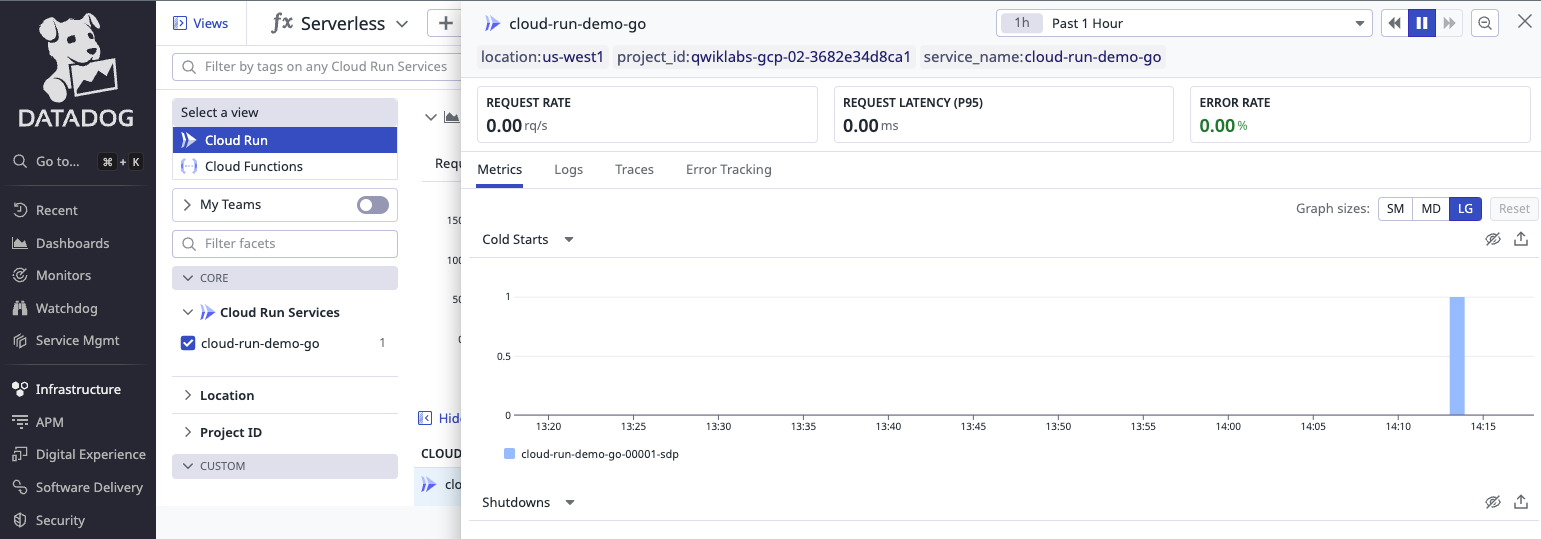Open the Go to search

(x=78, y=161)
